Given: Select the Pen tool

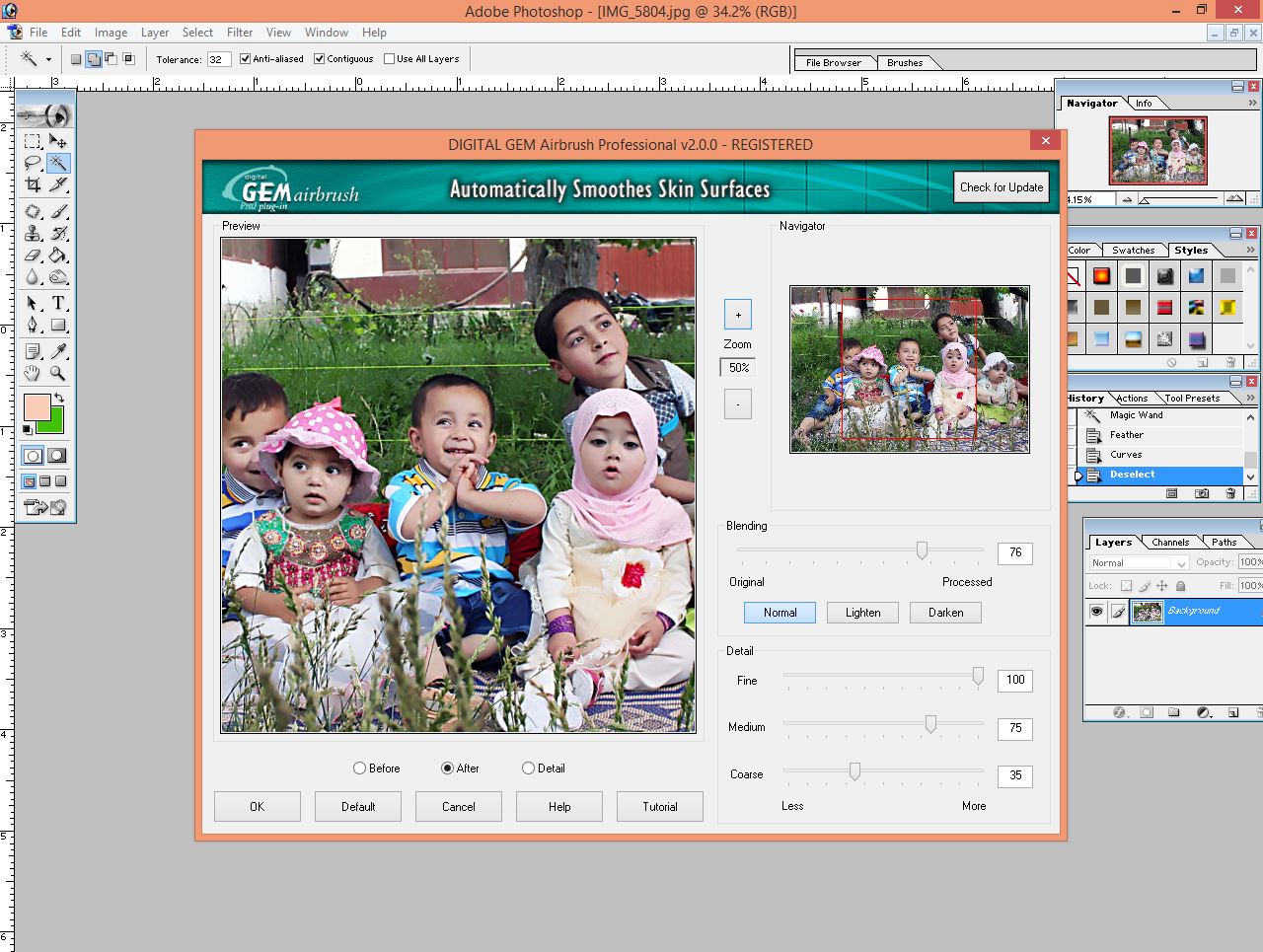Looking at the screenshot, I should coord(33,326).
